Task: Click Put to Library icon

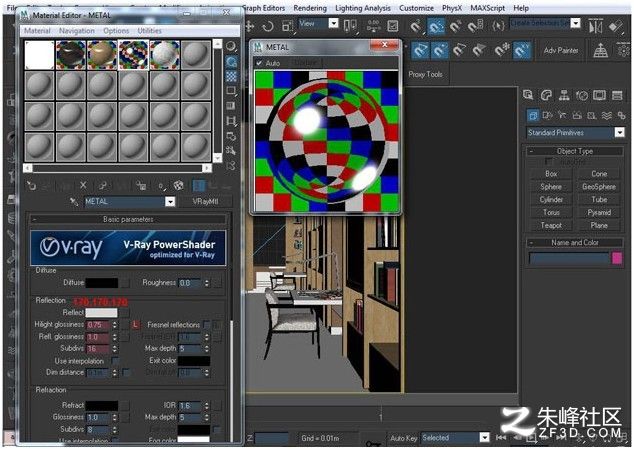Action: [x=141, y=186]
